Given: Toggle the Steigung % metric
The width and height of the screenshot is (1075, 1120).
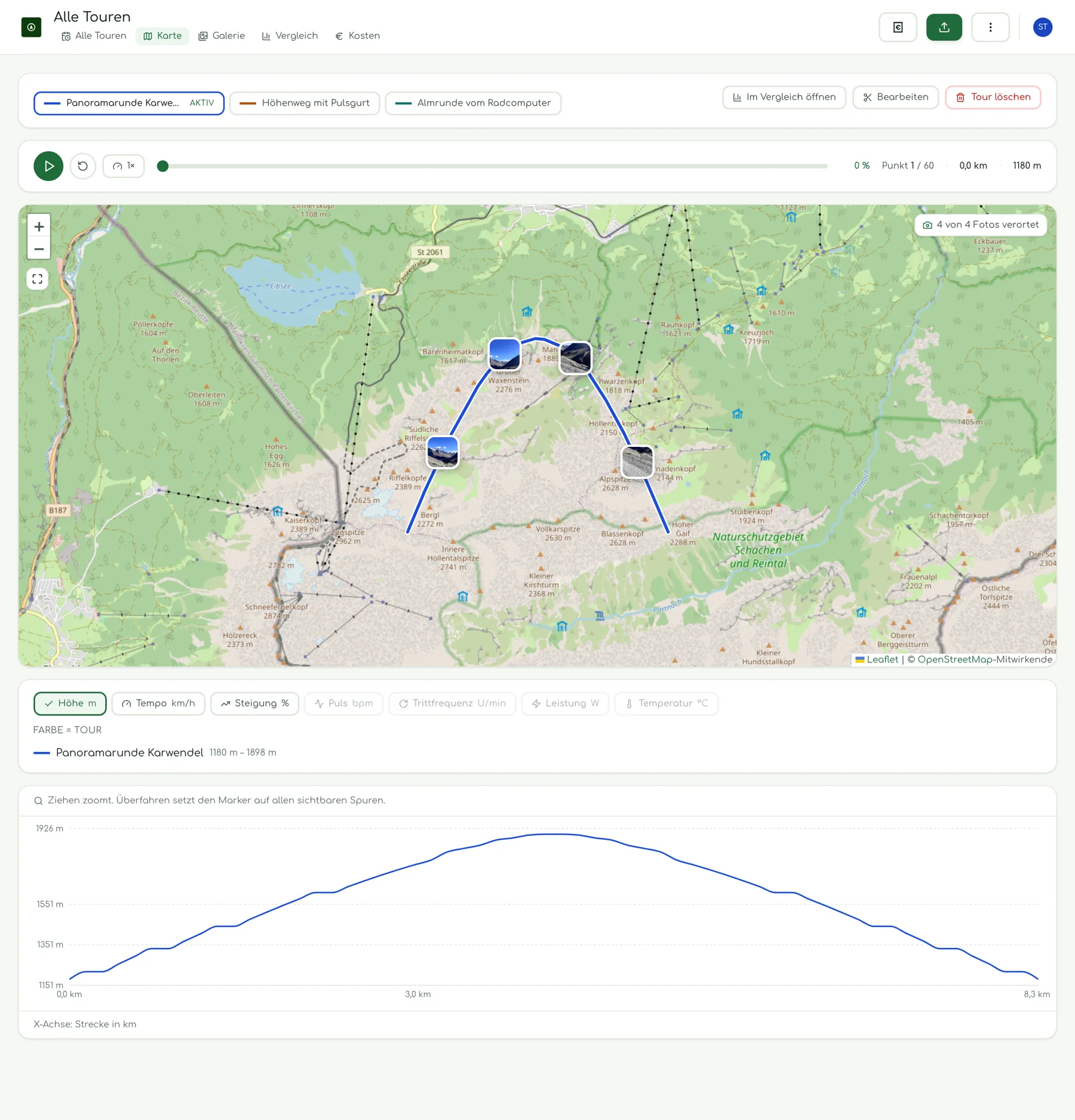Looking at the screenshot, I should pyautogui.click(x=254, y=704).
